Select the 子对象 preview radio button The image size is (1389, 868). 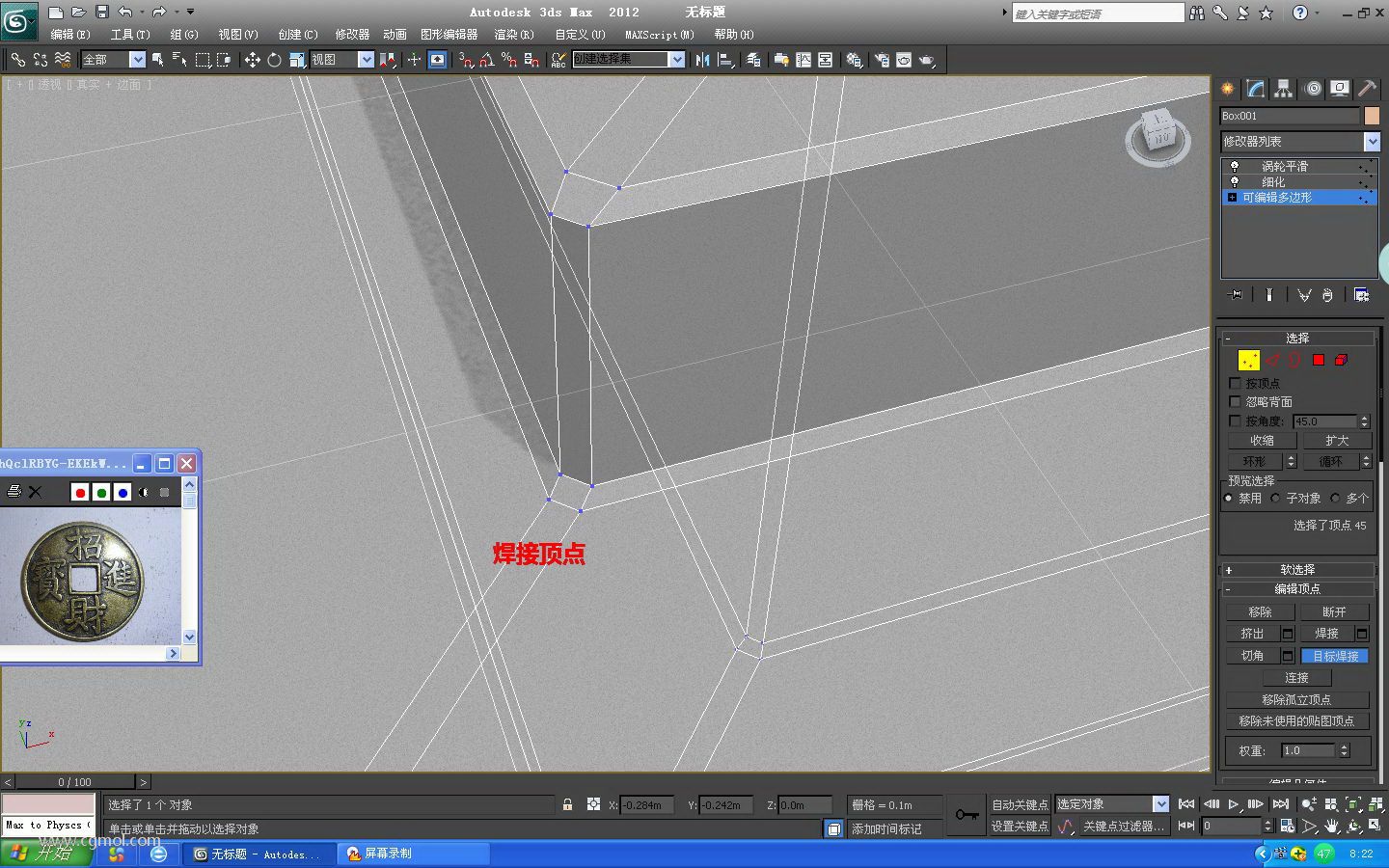[x=1276, y=498]
